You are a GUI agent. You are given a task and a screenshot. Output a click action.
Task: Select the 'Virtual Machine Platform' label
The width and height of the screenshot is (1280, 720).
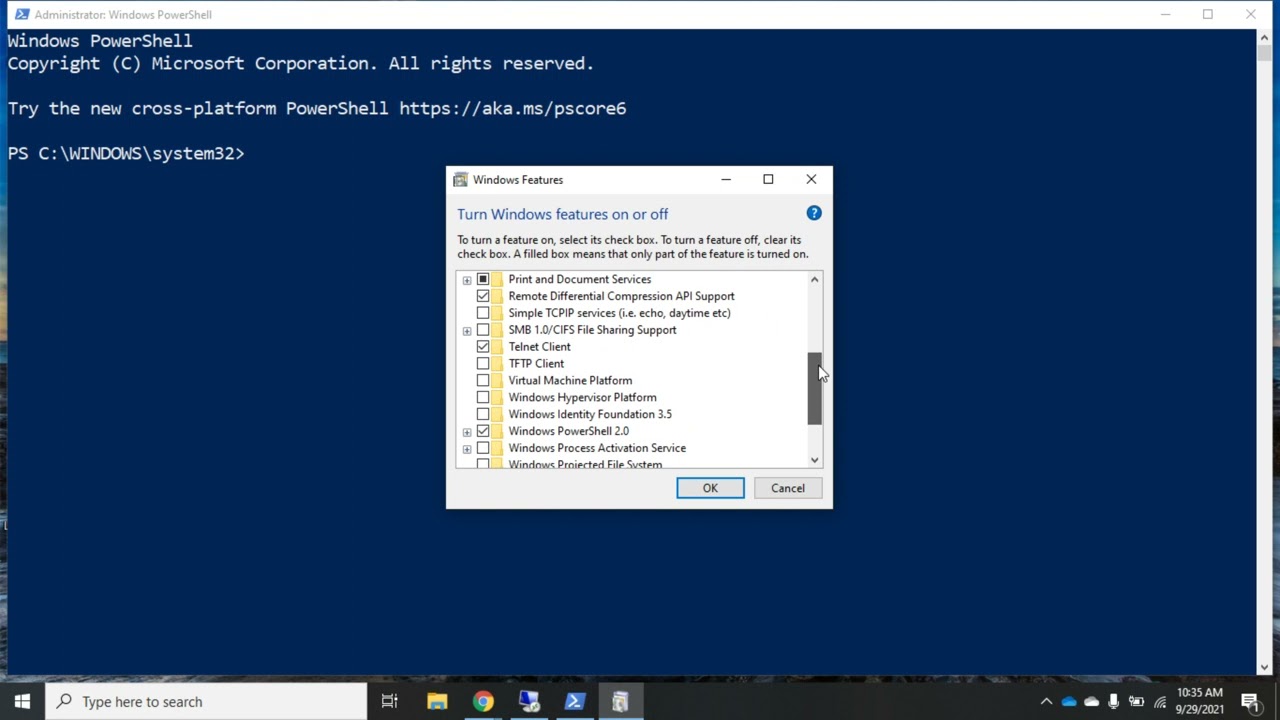coord(570,381)
